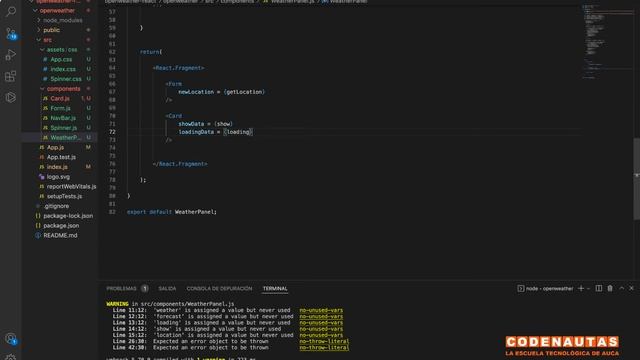The image size is (640, 360).
Task: Open new terminal launch profile dropdown
Action: [x=588, y=289]
